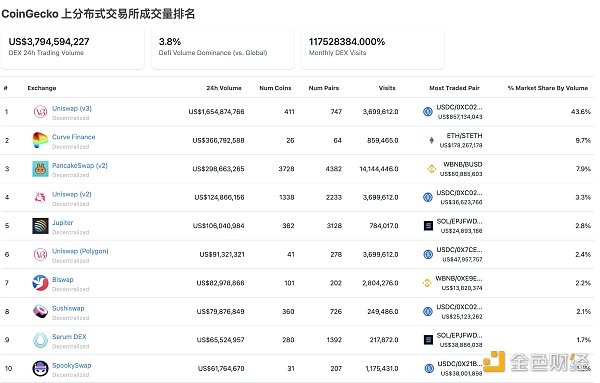Click ETH icon in Curve Finance row
Viewport: 600px width, 383px height.
[432, 140]
